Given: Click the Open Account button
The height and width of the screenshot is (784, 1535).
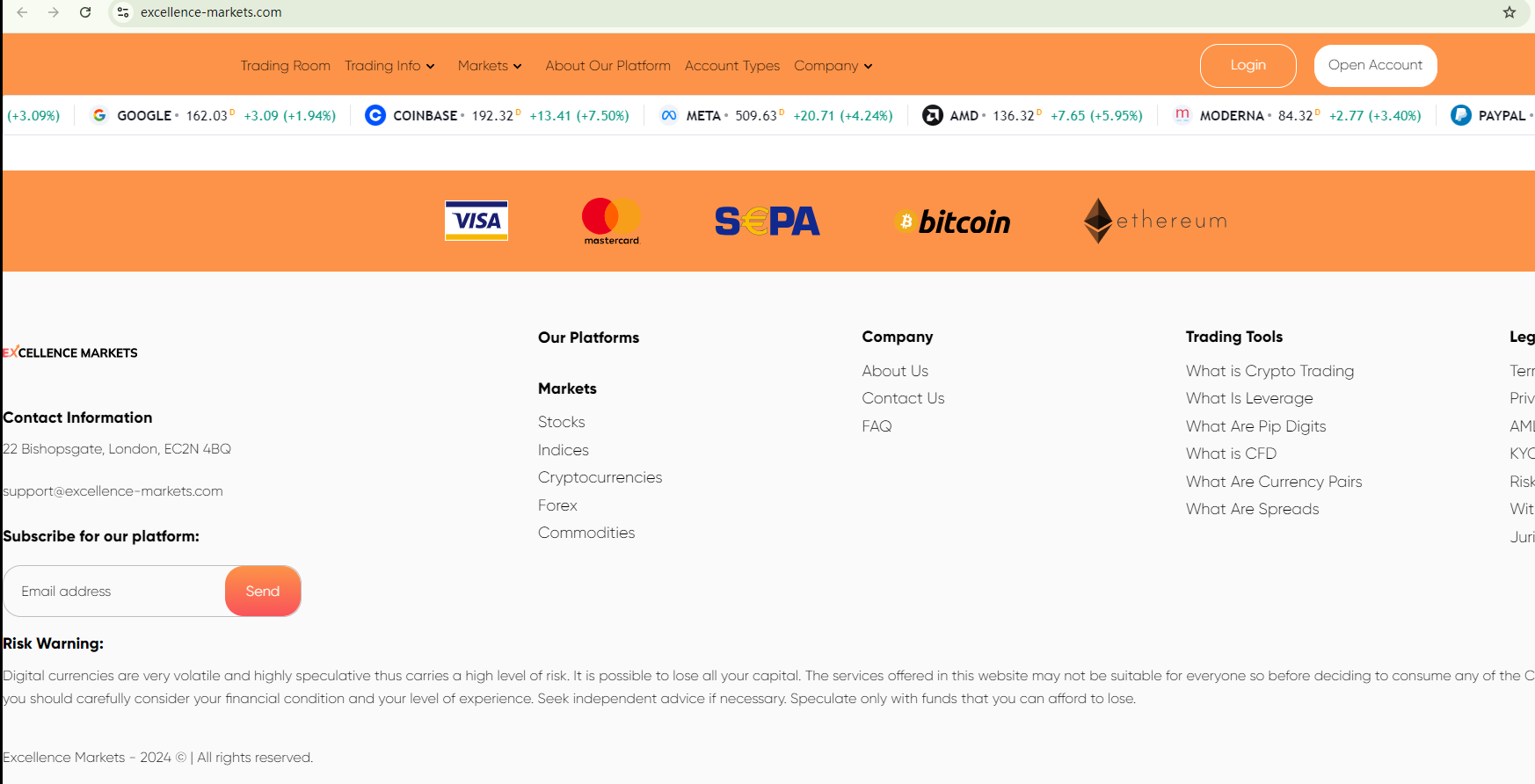Looking at the screenshot, I should (x=1375, y=66).
